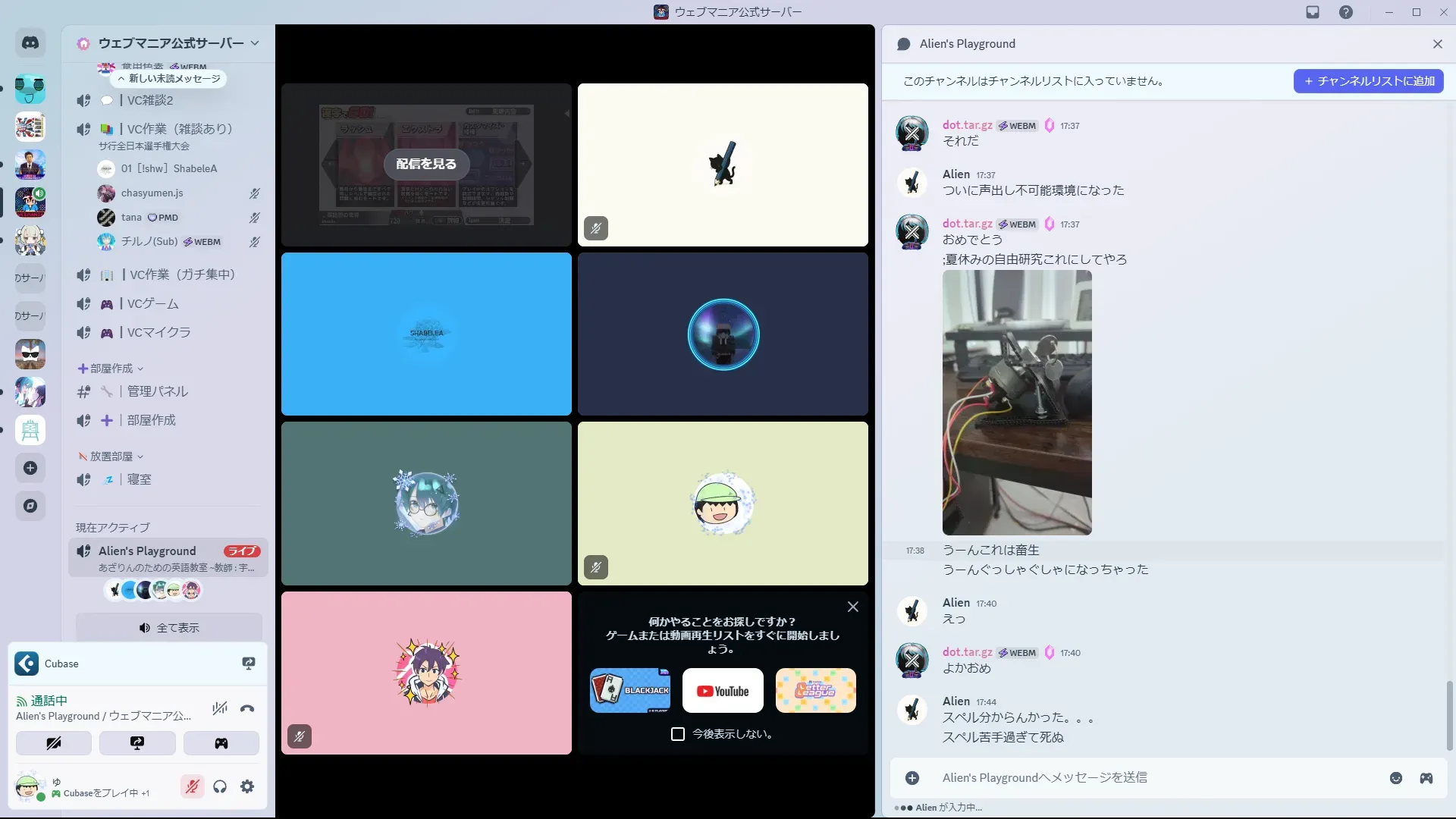The height and width of the screenshot is (819, 1456).
Task: Click Add a Server plus icon
Action: pyautogui.click(x=30, y=468)
